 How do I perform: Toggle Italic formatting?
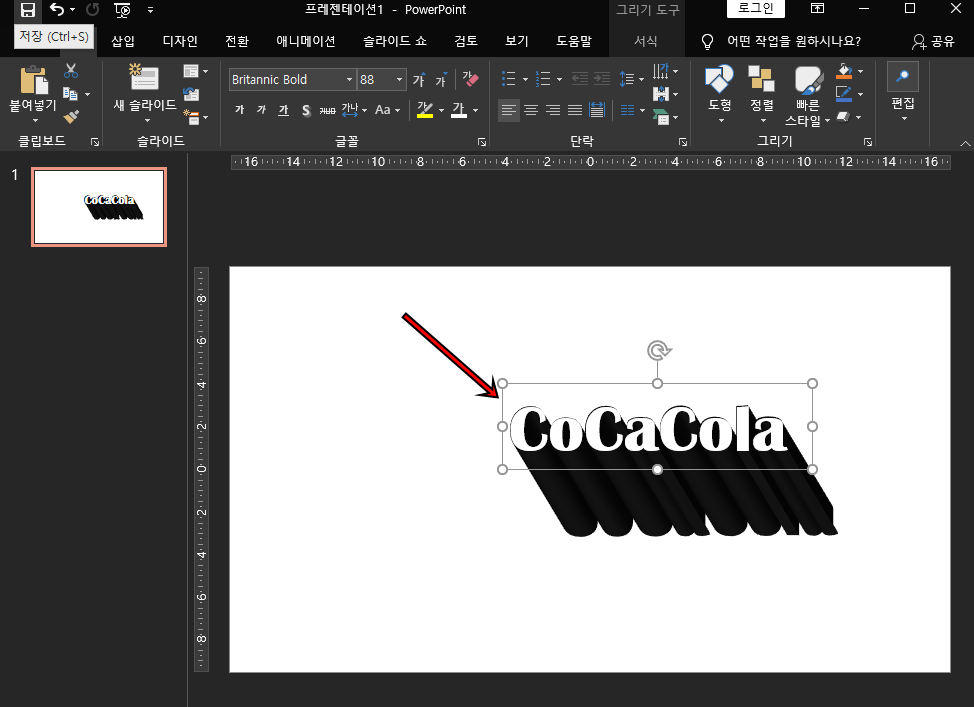[262, 110]
